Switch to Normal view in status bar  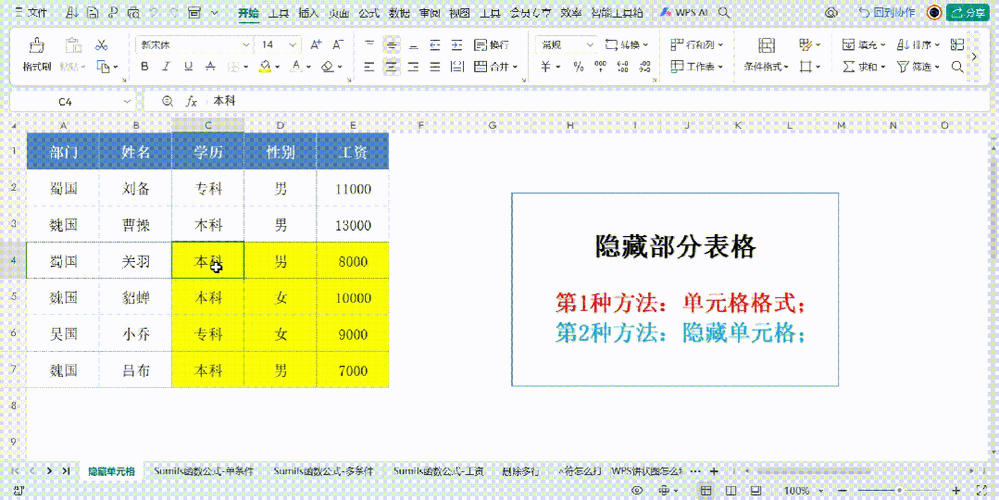point(705,490)
